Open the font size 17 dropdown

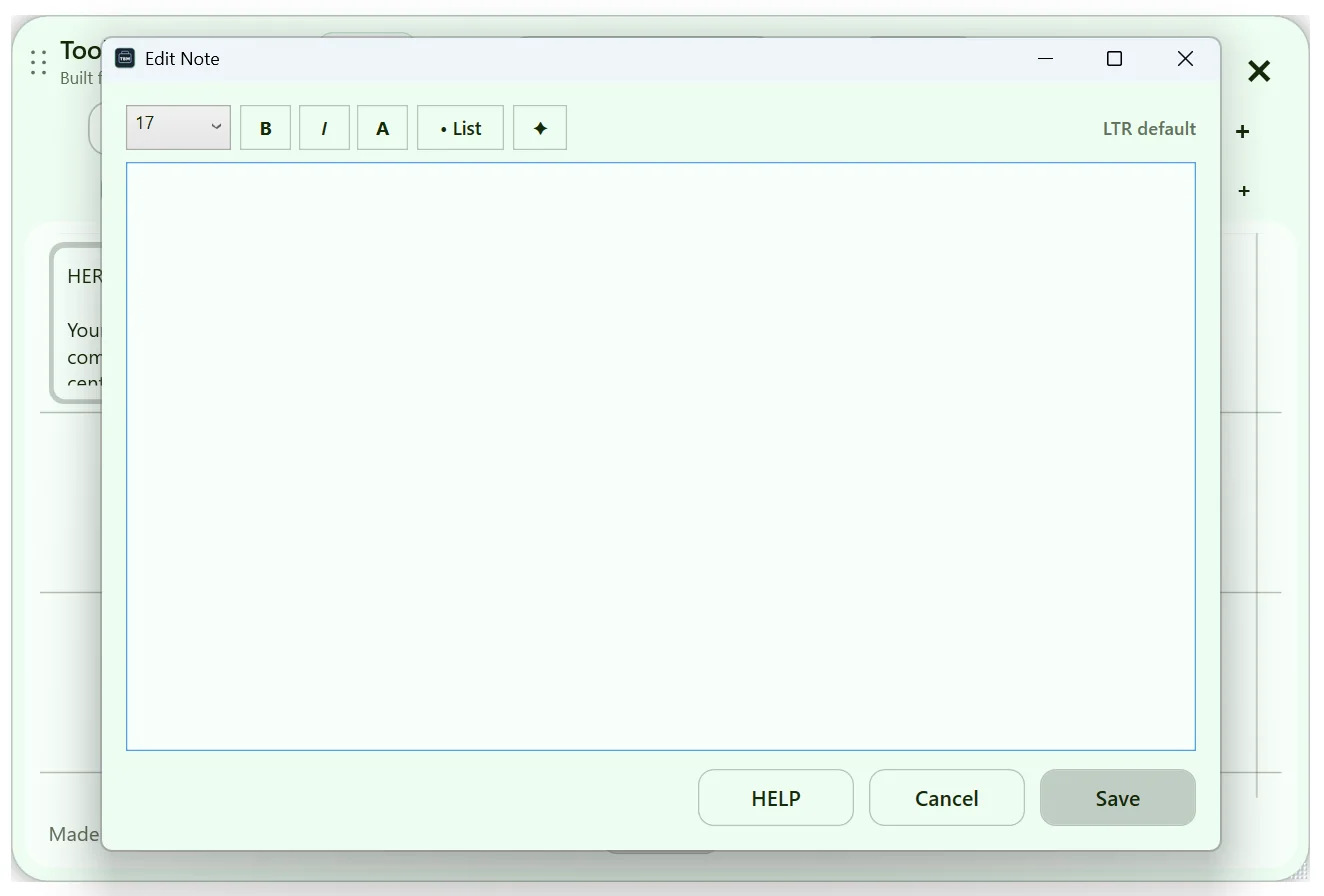point(178,127)
